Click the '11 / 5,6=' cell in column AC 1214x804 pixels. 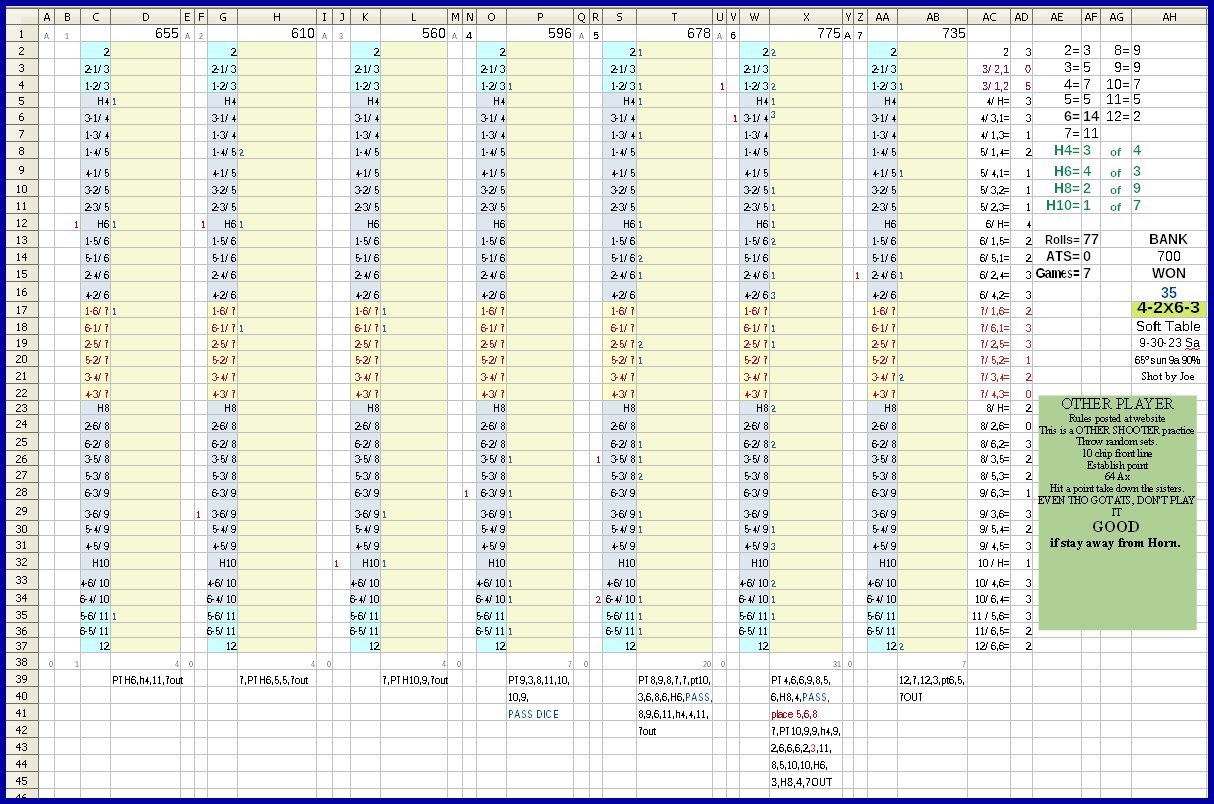click(x=989, y=615)
